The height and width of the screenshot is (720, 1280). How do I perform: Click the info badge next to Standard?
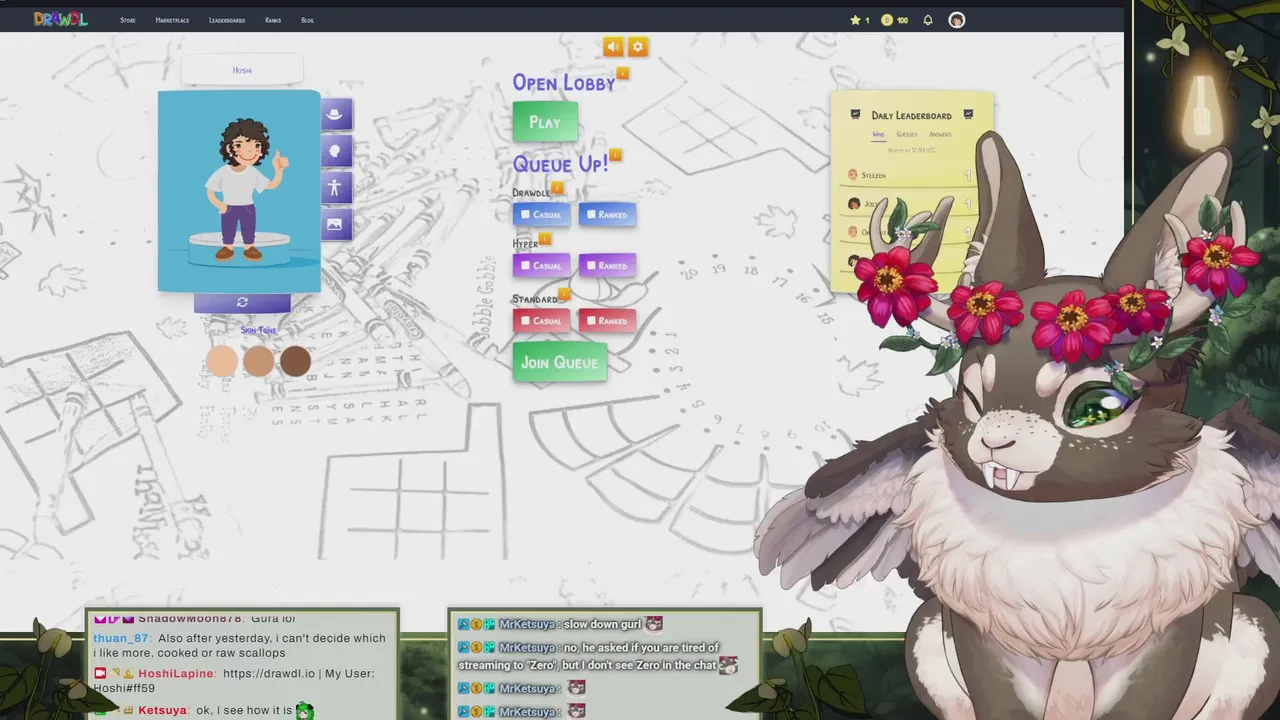(564, 294)
